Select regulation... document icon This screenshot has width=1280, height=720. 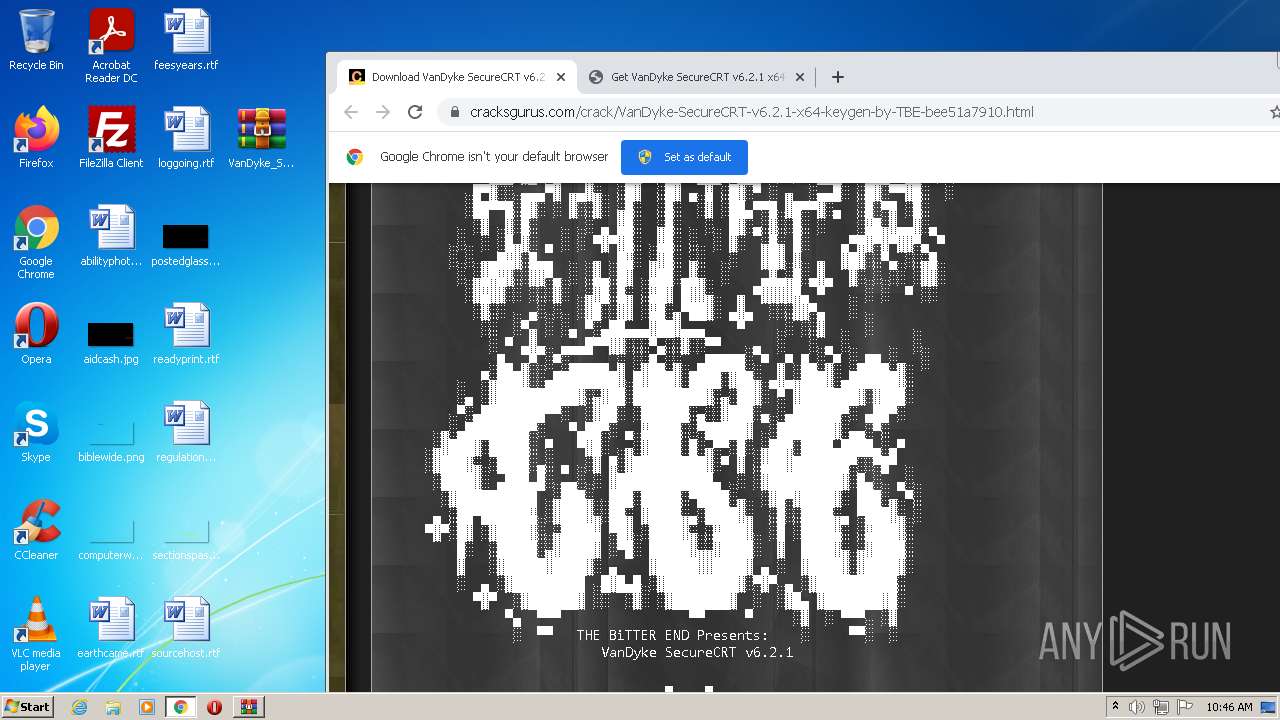click(186, 432)
